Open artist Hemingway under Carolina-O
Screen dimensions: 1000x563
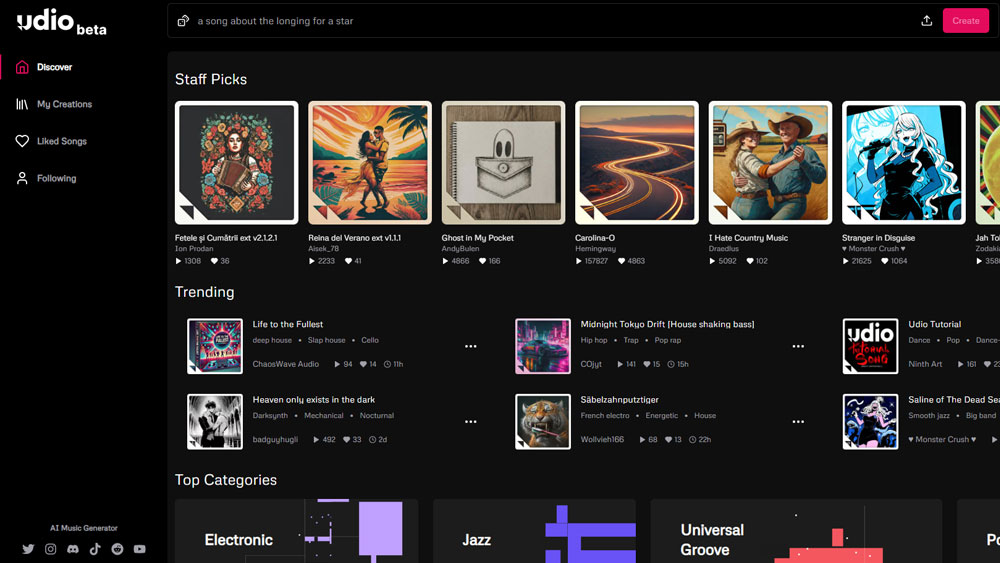[x=595, y=249]
